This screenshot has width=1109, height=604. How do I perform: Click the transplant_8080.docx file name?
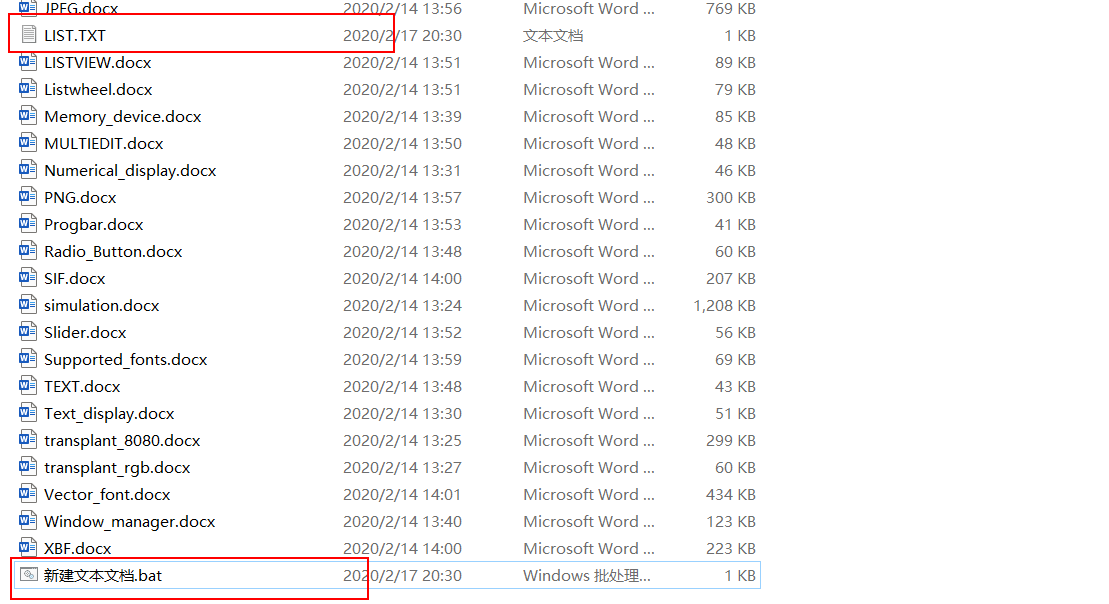pyautogui.click(x=122, y=440)
